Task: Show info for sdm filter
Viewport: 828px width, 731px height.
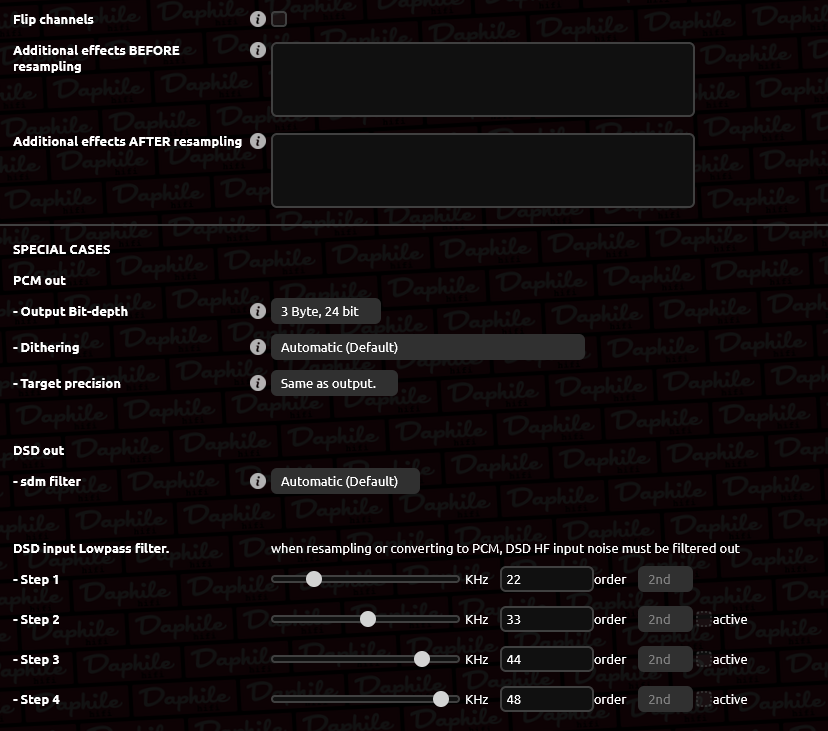Action: [x=258, y=481]
